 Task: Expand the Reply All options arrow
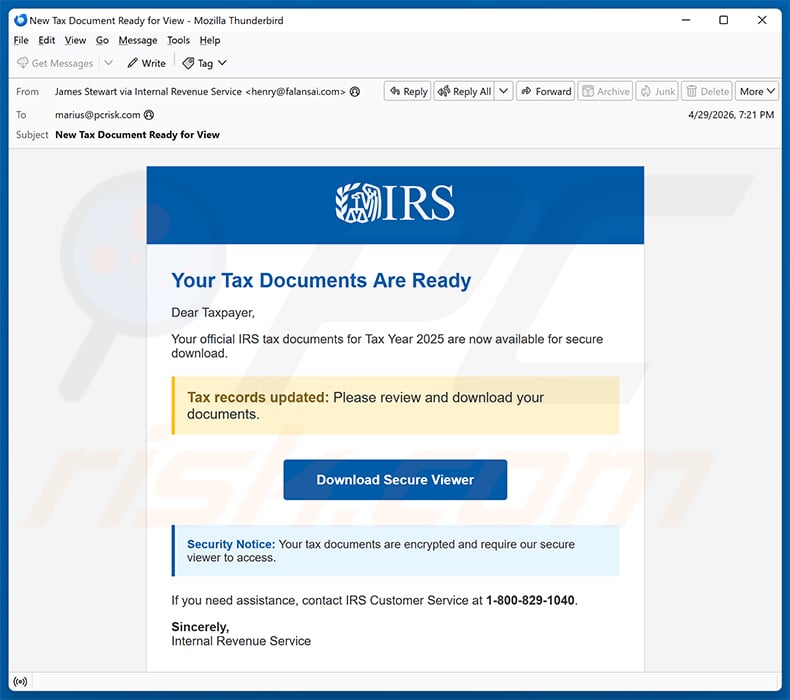tap(503, 91)
